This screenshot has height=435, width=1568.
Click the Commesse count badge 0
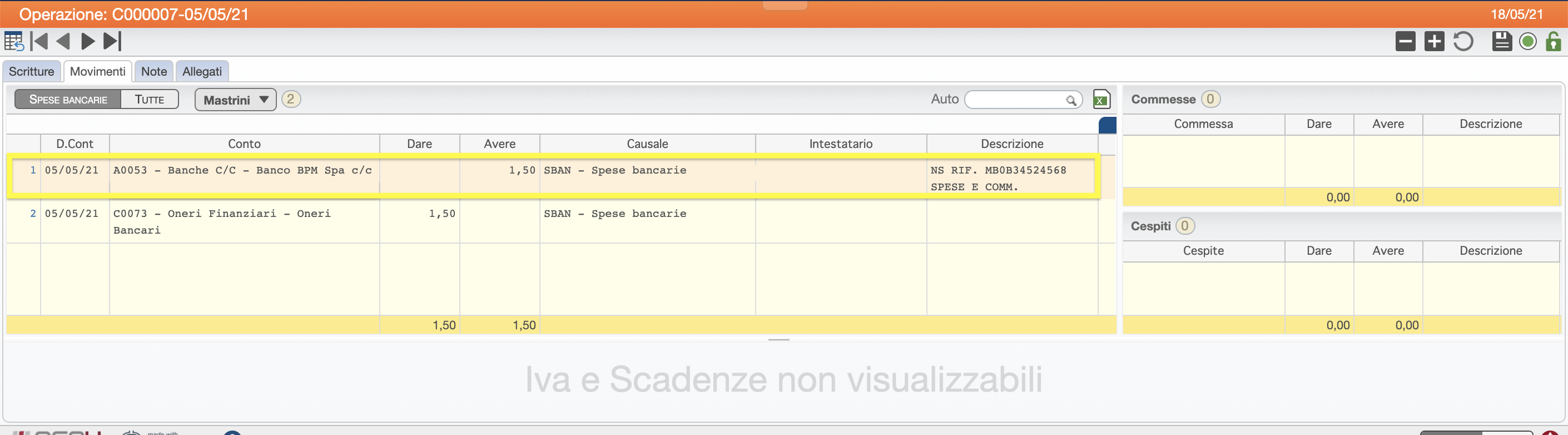tap(1210, 100)
